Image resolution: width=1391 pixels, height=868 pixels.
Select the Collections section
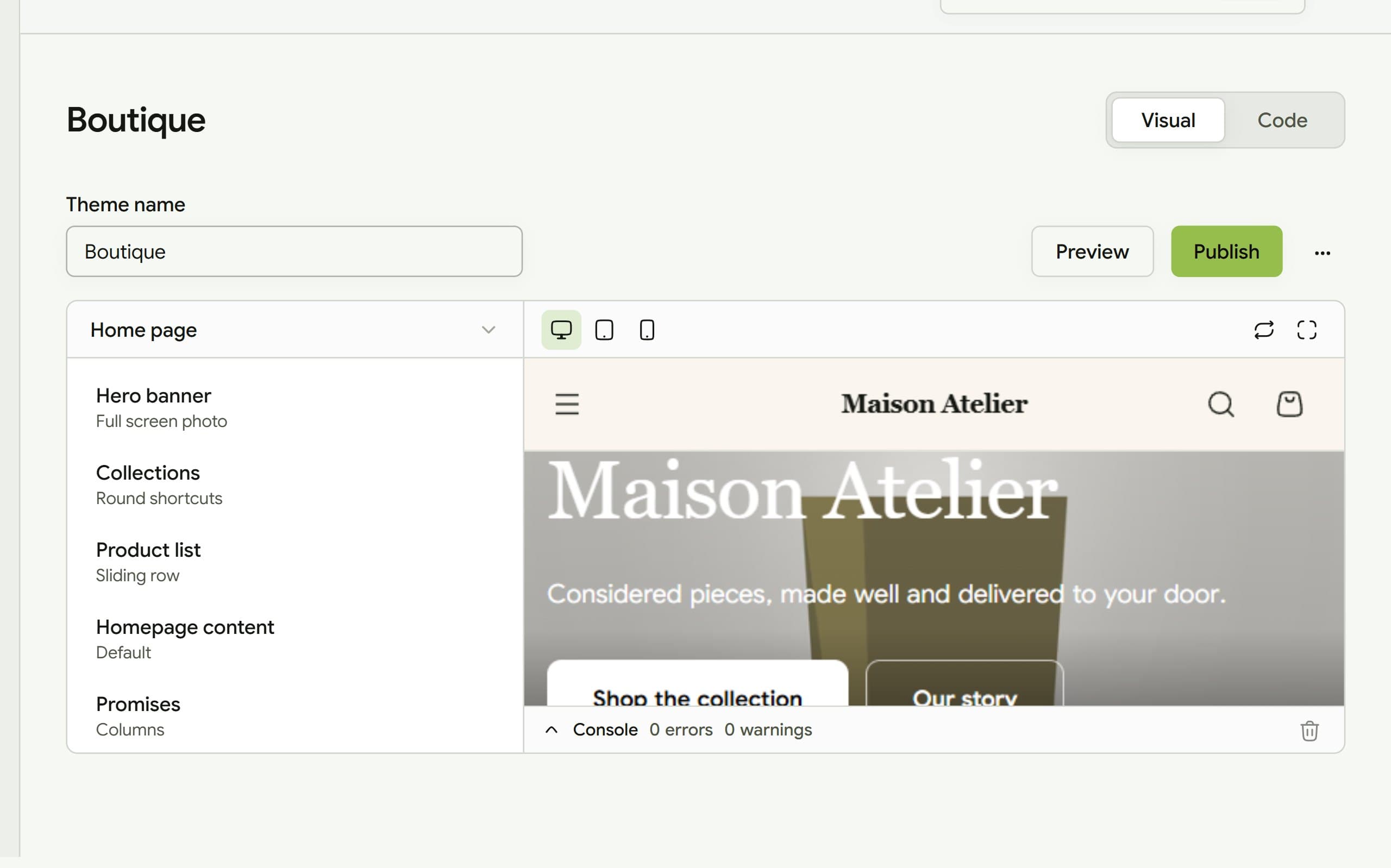[x=295, y=485]
